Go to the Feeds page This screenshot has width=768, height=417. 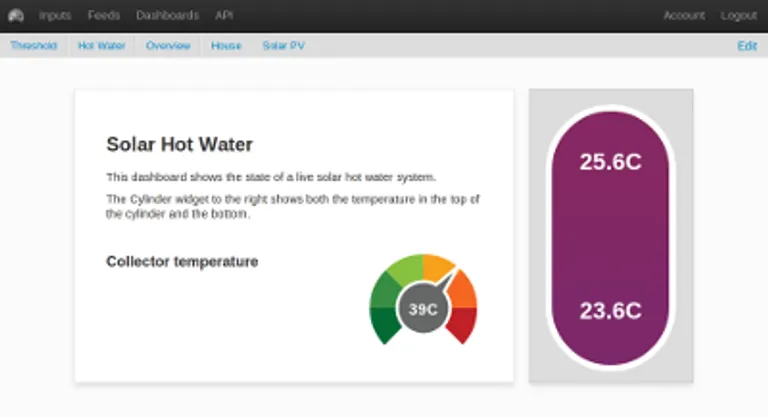tap(104, 16)
